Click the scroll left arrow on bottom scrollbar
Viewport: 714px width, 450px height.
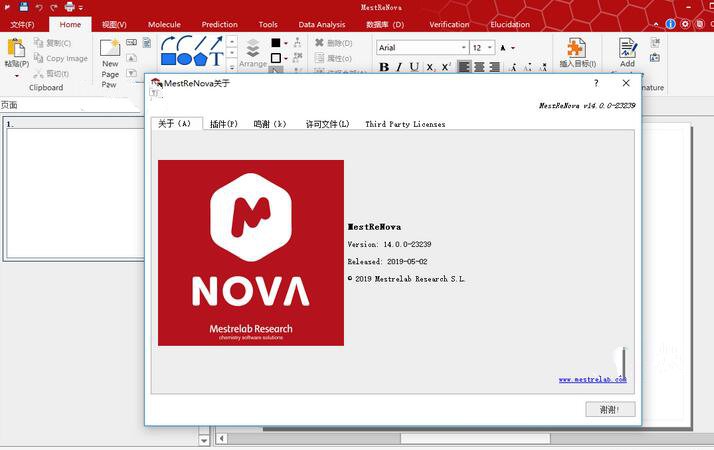tap(221, 439)
